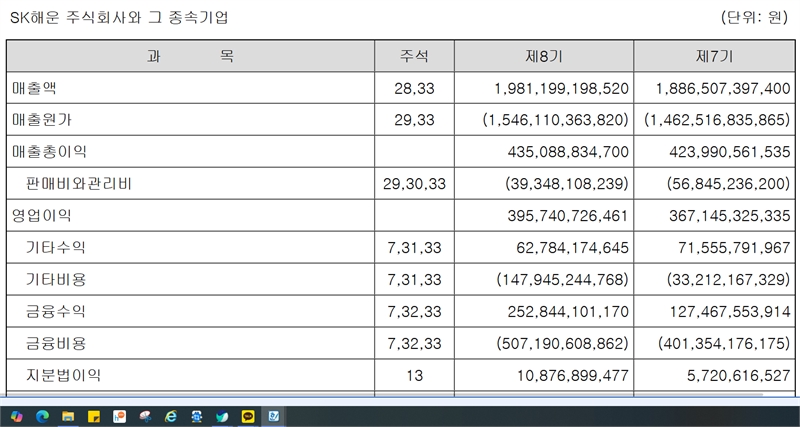Image resolution: width=800 pixels, height=427 pixels.
Task: Select the 지분법이익 row label
Action: 63,375
